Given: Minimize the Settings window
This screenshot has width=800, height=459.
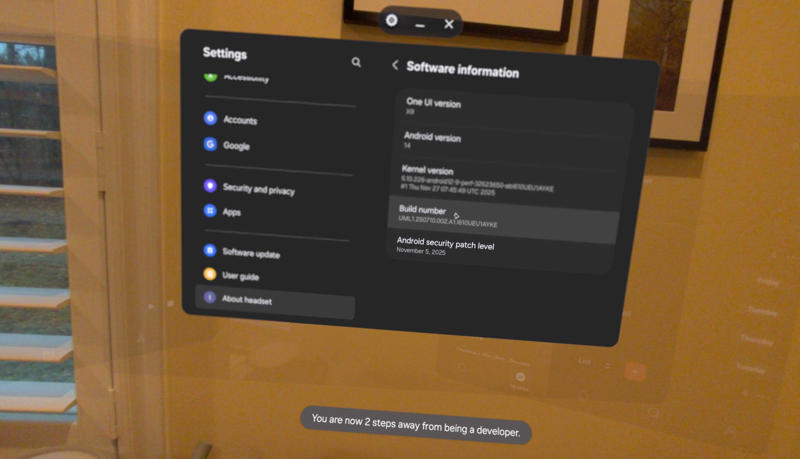Looking at the screenshot, I should coord(420,25).
